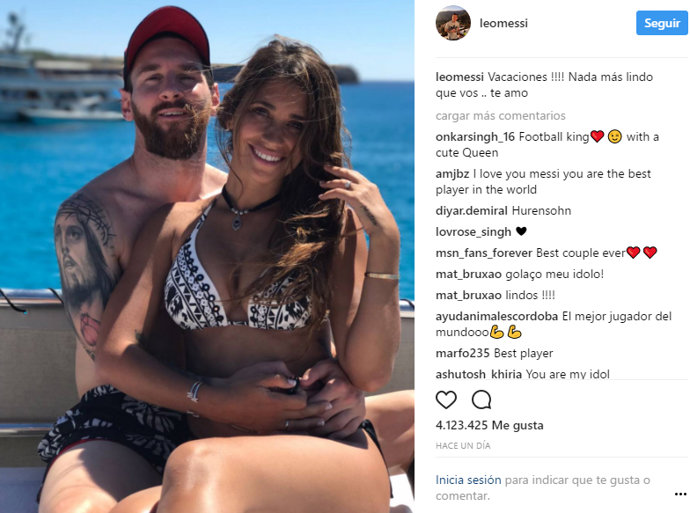
Task: Click the HACE UN DÍA timestamp
Action: pos(462,446)
